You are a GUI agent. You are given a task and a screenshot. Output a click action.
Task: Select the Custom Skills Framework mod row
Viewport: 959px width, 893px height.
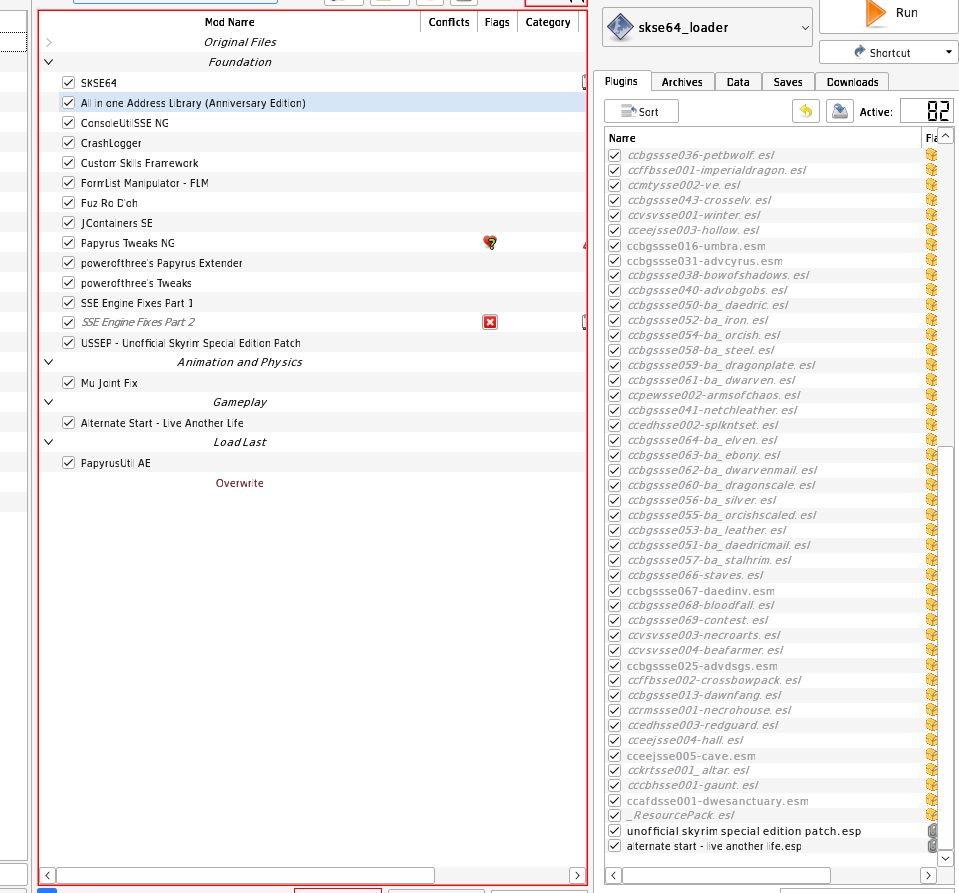(323, 163)
